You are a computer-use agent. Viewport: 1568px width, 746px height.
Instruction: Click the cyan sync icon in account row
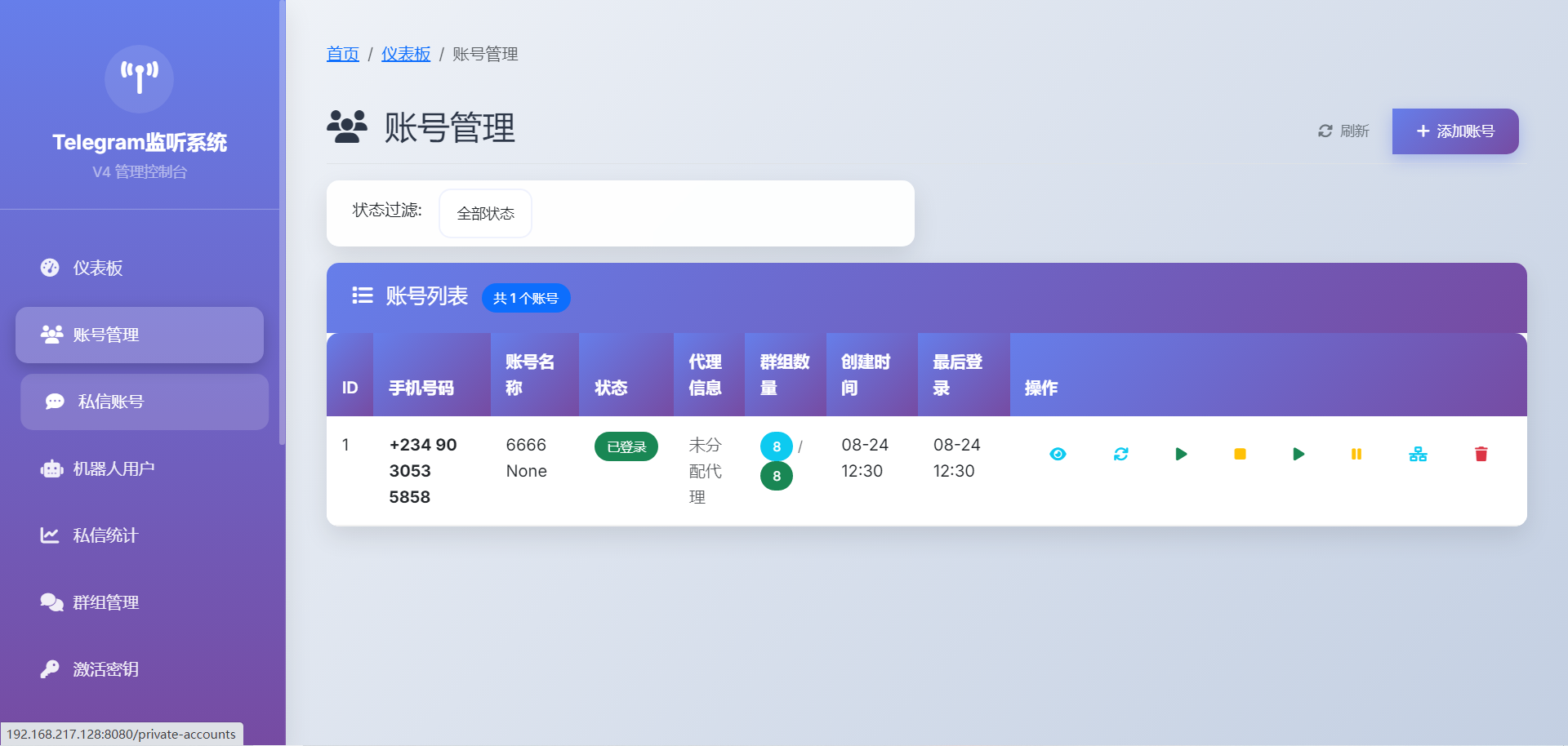click(1120, 454)
